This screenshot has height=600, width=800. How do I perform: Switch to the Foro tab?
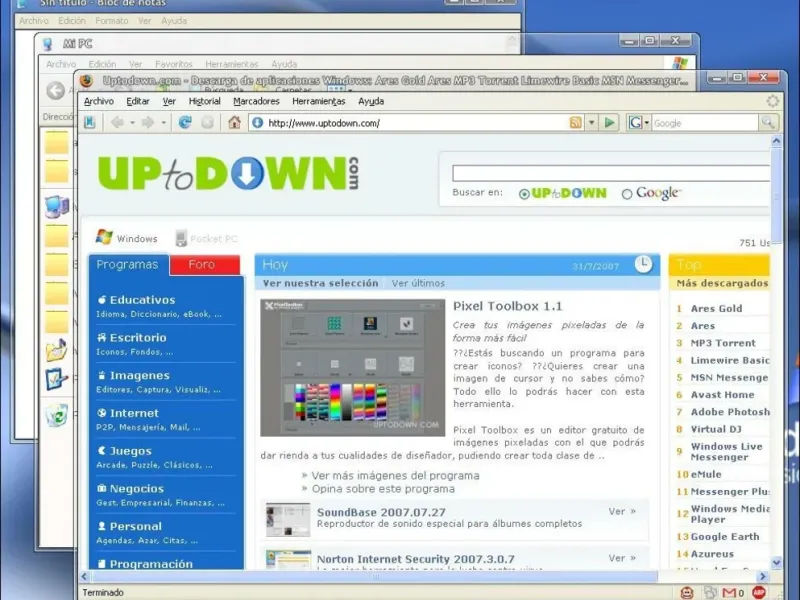click(204, 264)
